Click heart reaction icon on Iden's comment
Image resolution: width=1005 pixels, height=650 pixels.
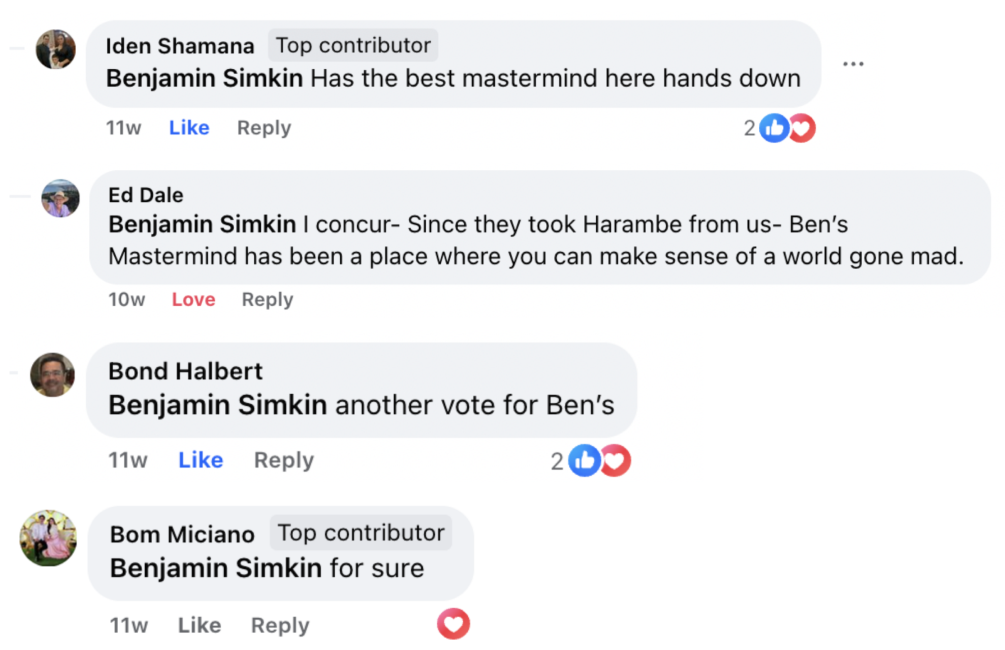(x=801, y=128)
